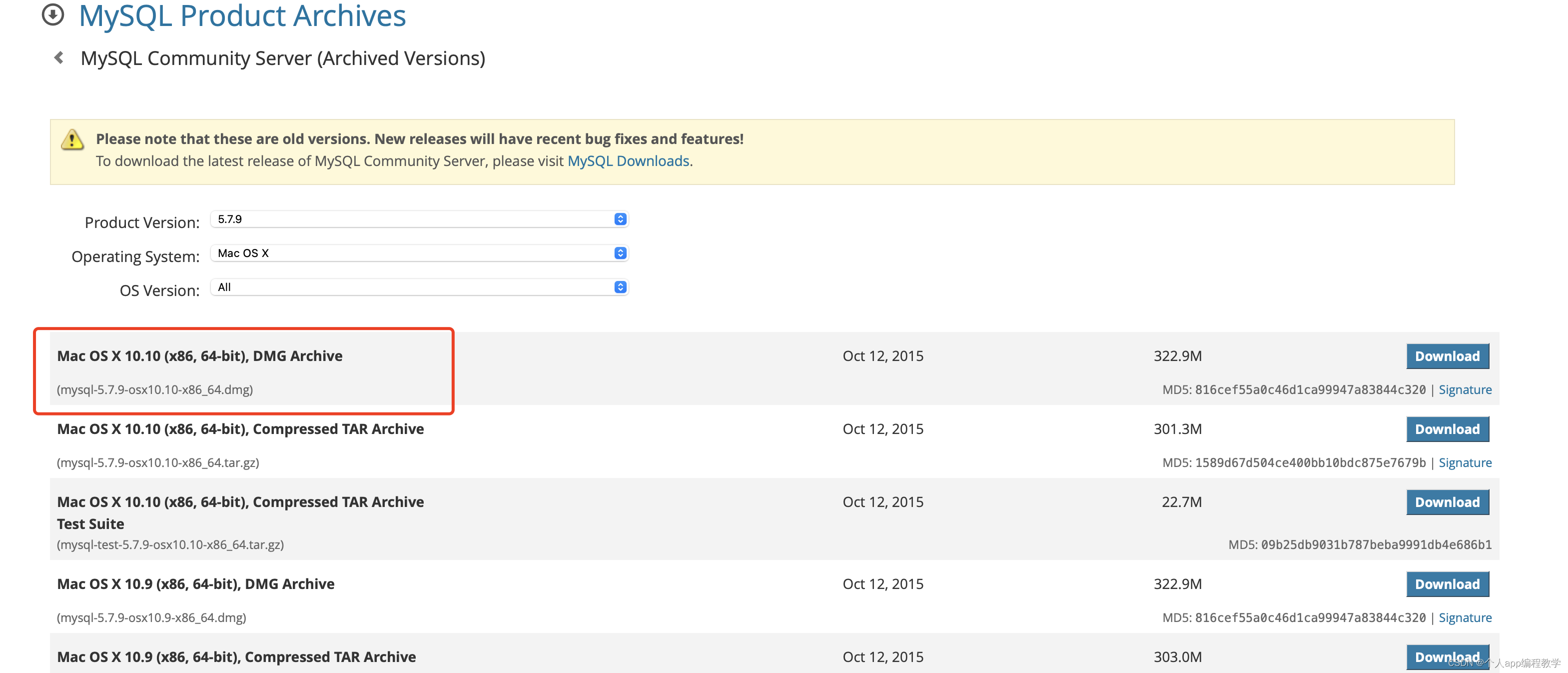
Task: Open the Product Version dropdown
Action: [x=414, y=219]
